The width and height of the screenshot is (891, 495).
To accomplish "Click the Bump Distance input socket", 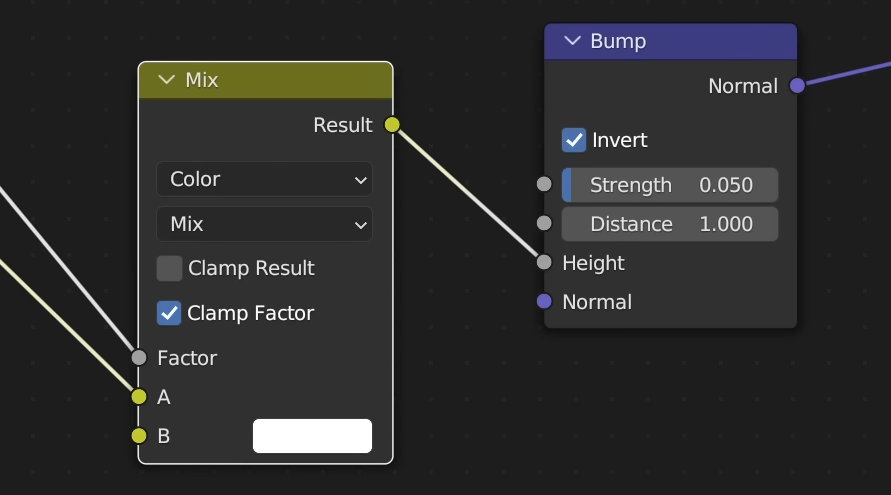I will click(544, 224).
